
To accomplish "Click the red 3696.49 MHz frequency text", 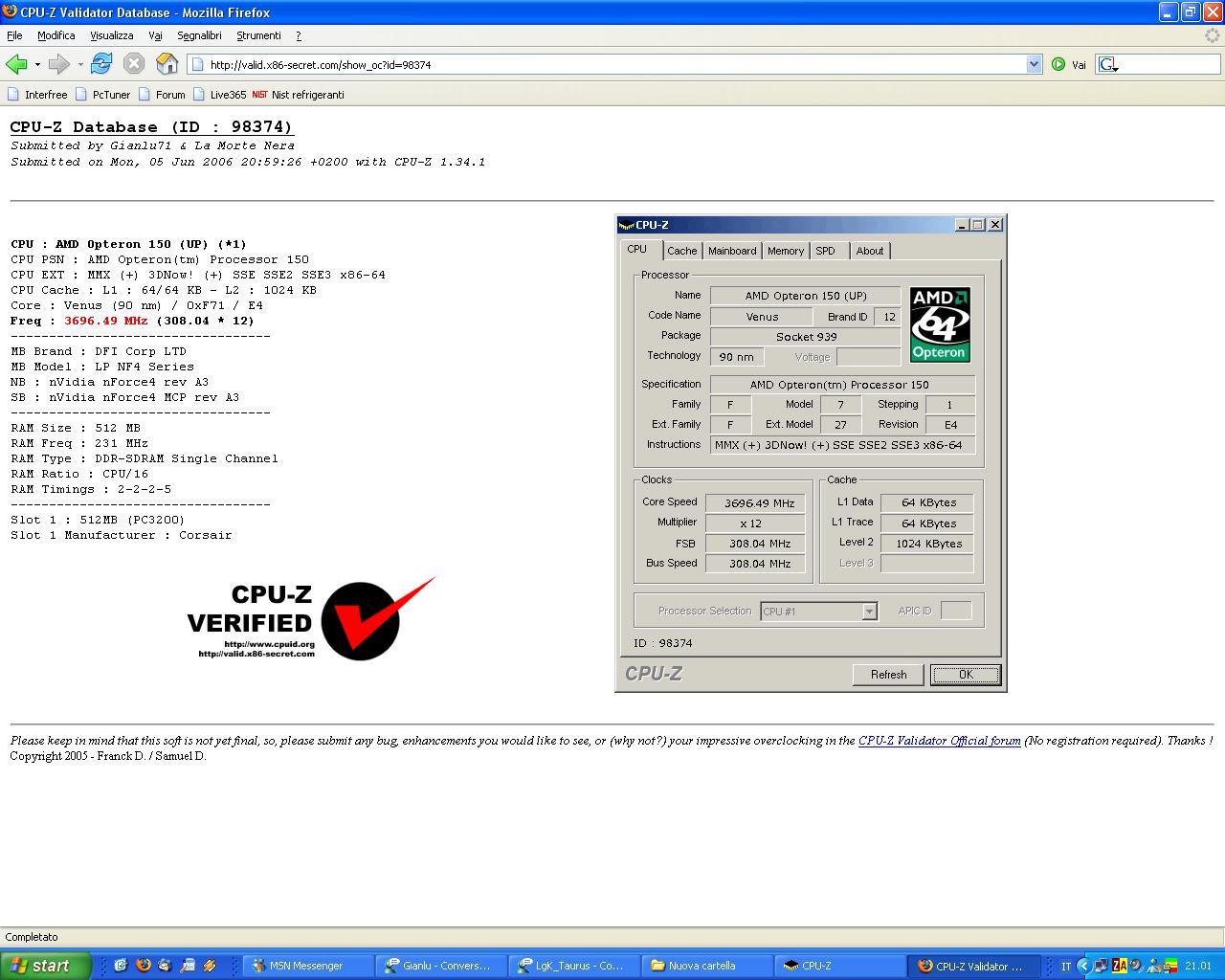I will pos(106,321).
